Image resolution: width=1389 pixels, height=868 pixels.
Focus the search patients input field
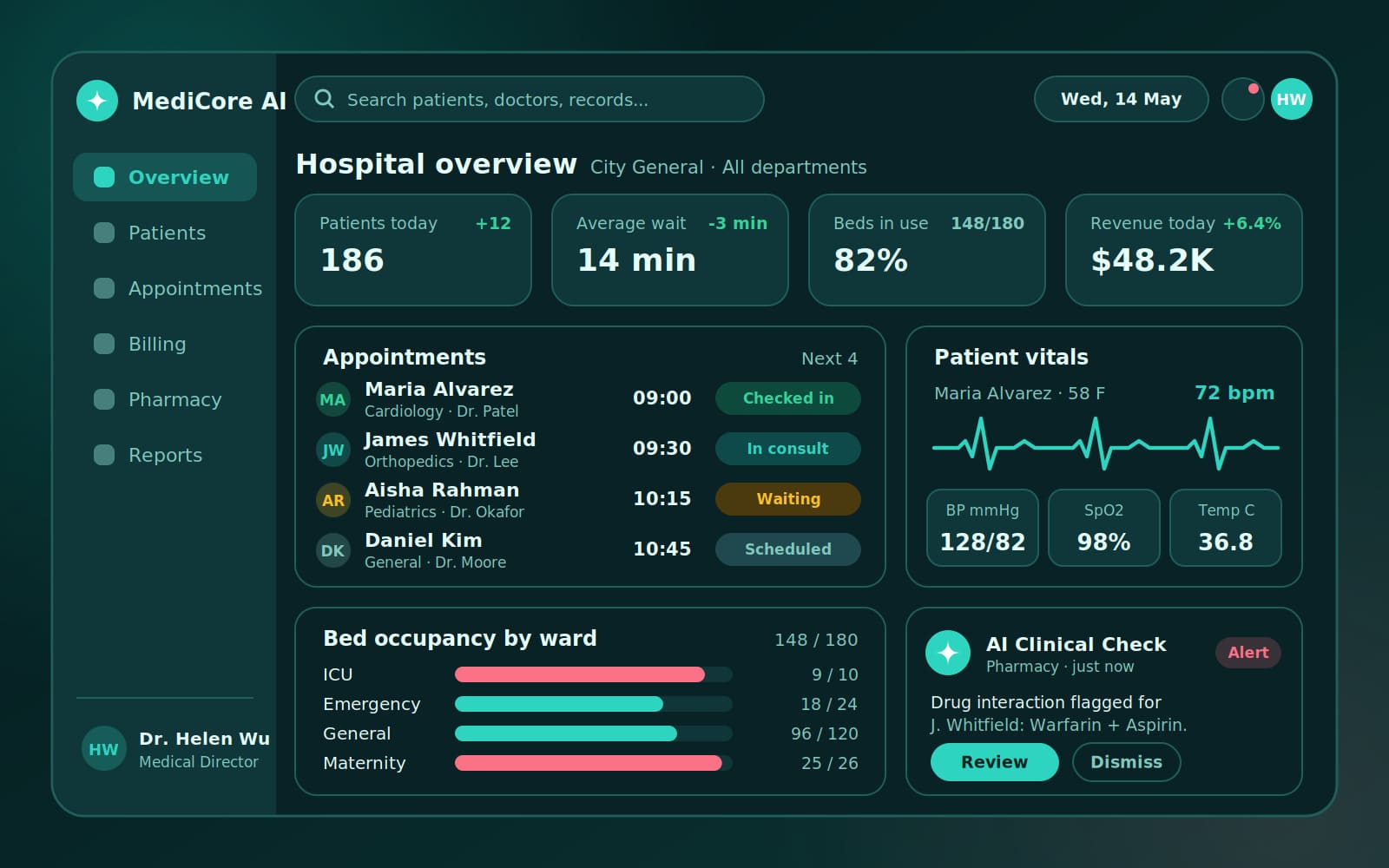pos(530,99)
